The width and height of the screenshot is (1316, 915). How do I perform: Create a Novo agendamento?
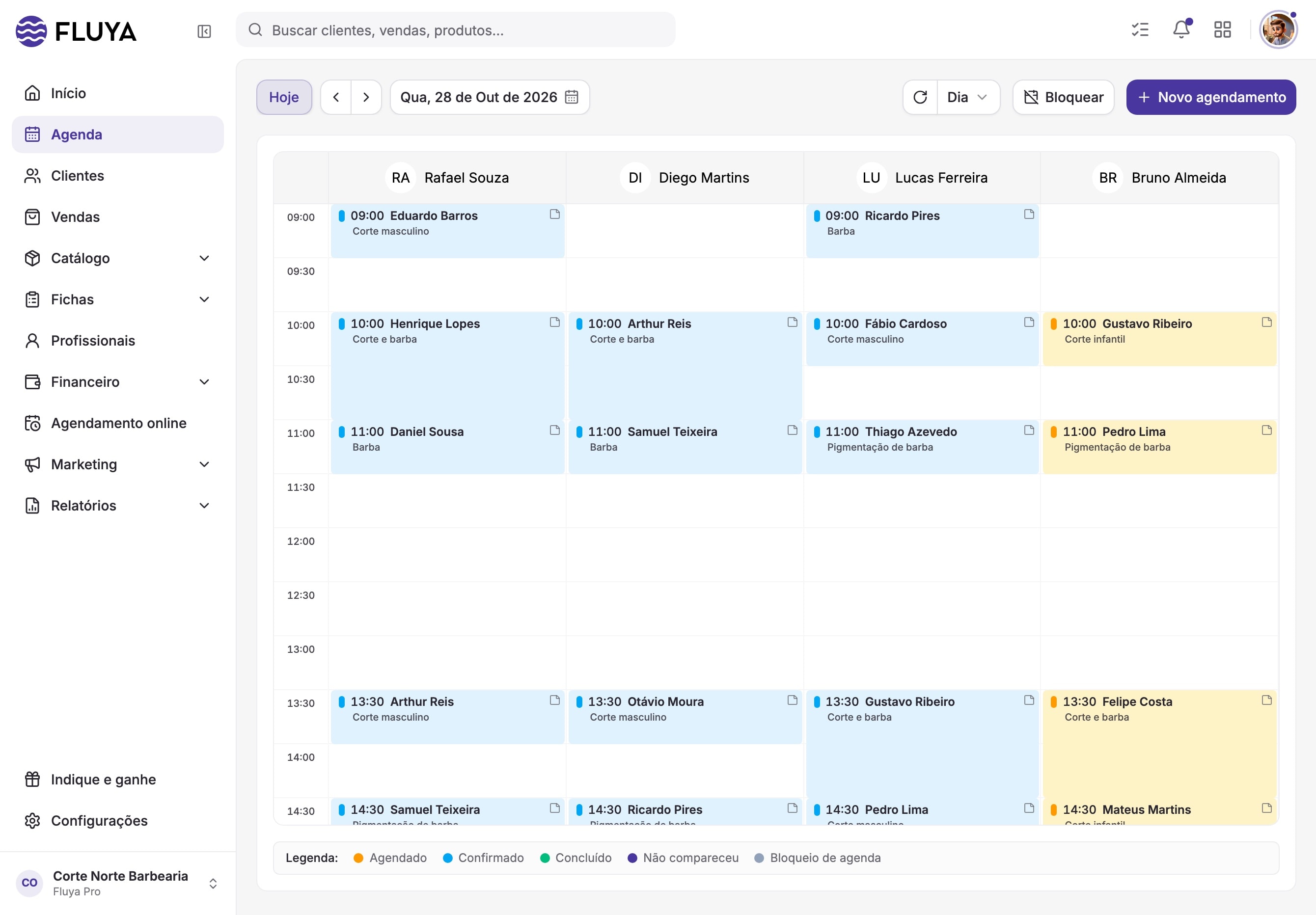(1210, 97)
